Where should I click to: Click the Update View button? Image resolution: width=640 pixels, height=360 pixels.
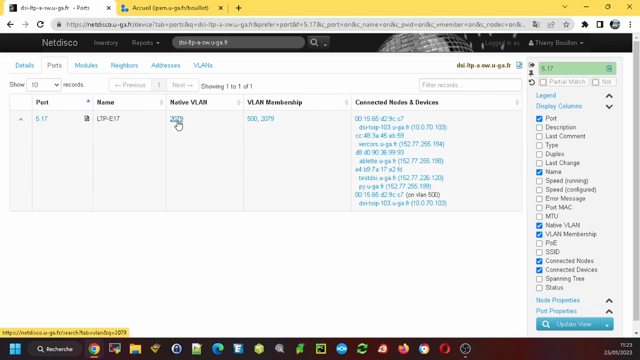point(569,324)
